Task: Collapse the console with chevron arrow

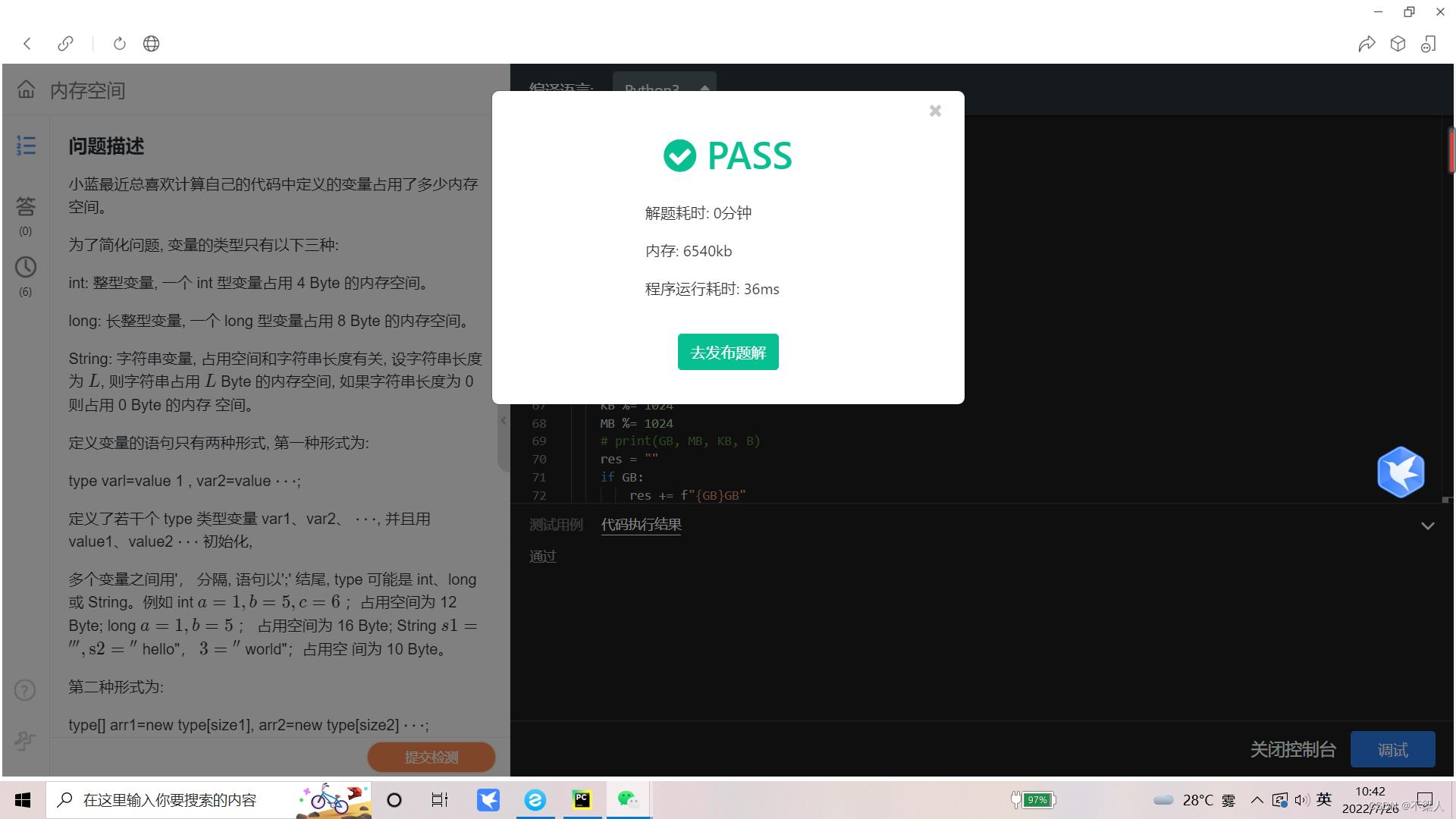Action: pyautogui.click(x=1427, y=526)
